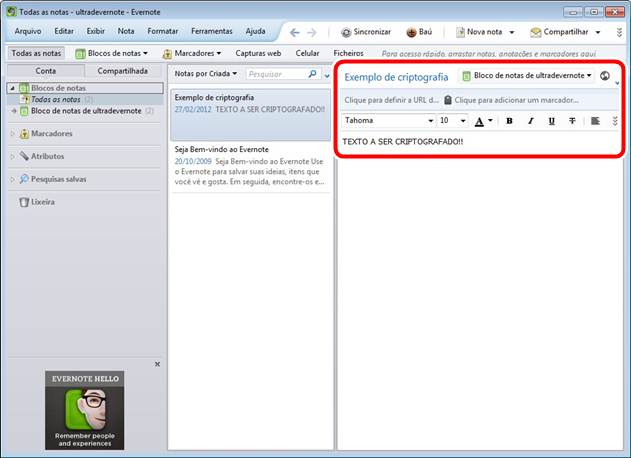The width and height of the screenshot is (631, 458).
Task: Toggle bold formatting
Action: (509, 121)
